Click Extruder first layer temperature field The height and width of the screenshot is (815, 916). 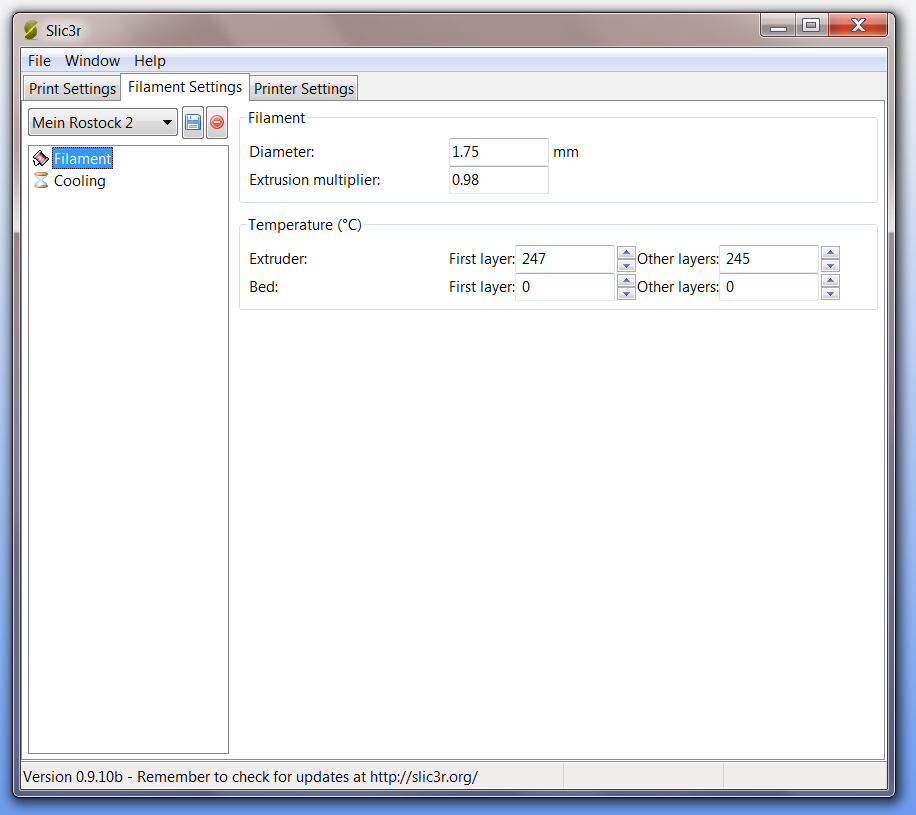(564, 259)
